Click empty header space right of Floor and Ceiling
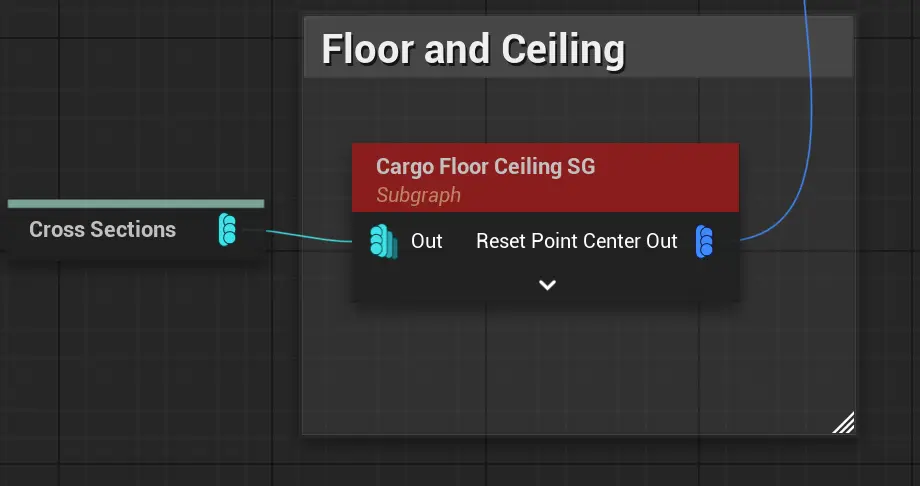 [x=740, y=49]
